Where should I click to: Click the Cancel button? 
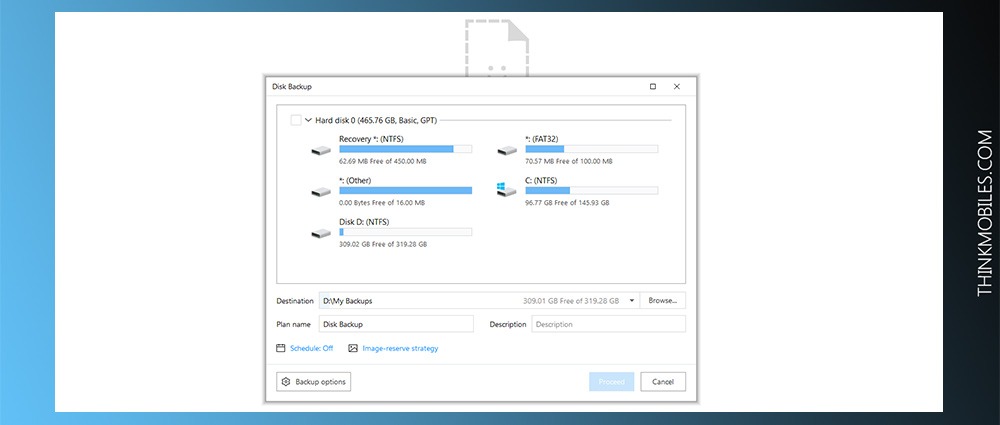coord(663,382)
